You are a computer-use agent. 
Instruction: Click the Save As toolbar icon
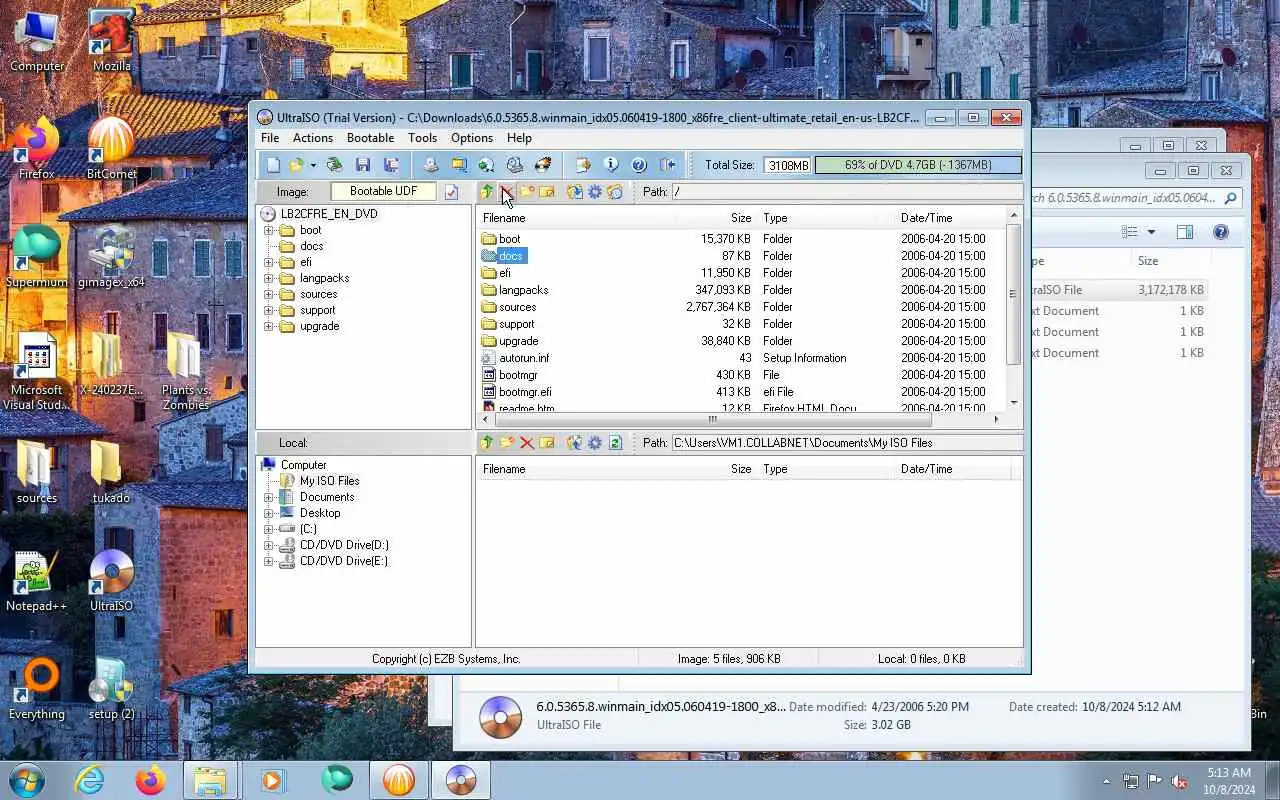point(391,165)
